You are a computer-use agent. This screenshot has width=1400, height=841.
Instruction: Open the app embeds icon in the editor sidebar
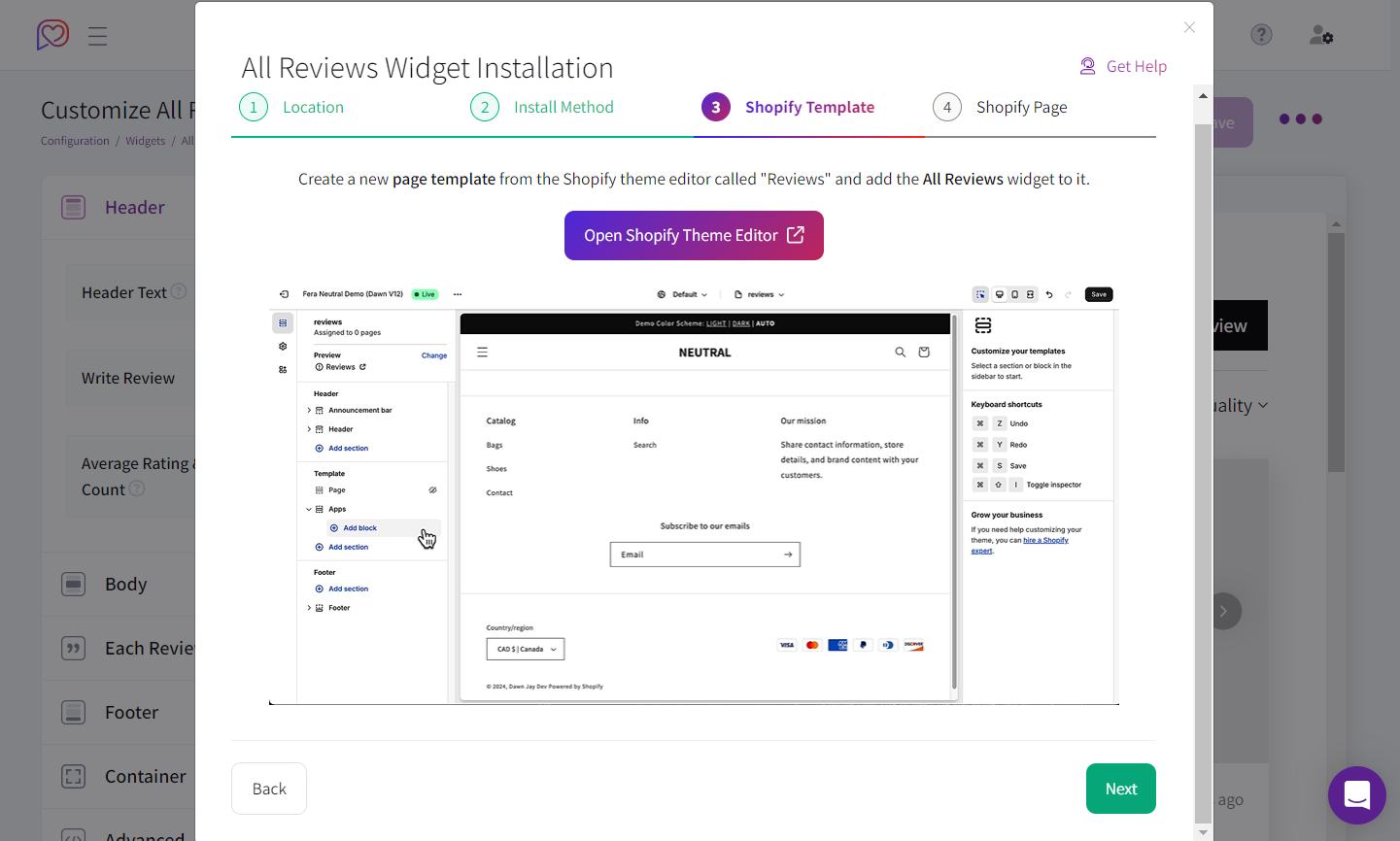pos(282,369)
